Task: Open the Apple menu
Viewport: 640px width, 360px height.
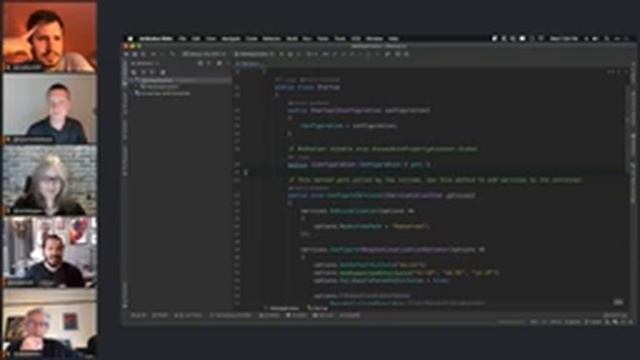Action: pos(130,38)
